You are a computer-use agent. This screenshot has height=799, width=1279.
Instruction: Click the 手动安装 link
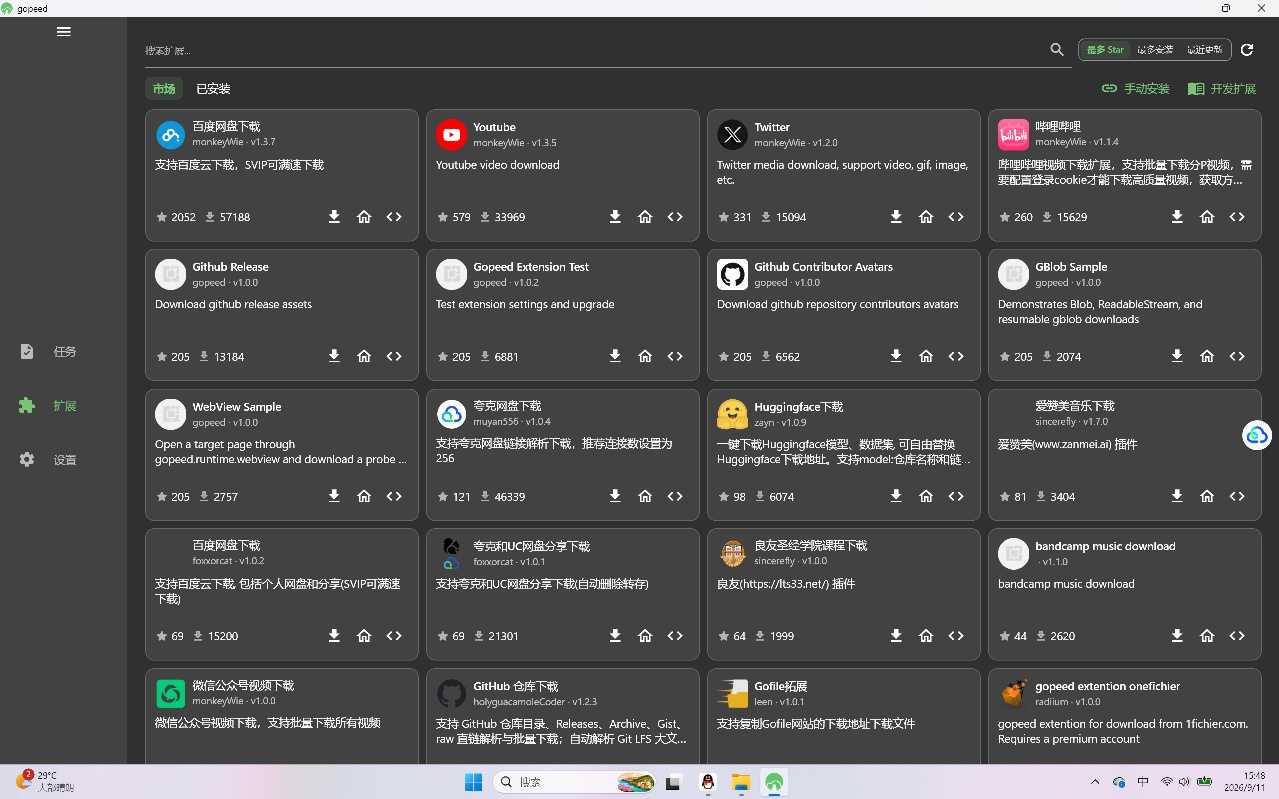tap(1135, 89)
